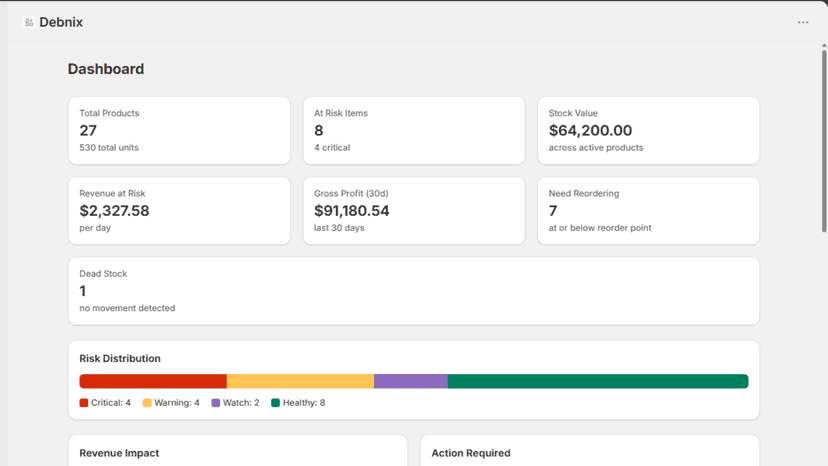
Task: Click the vertical scrollbar thumb
Action: pyautogui.click(x=824, y=141)
